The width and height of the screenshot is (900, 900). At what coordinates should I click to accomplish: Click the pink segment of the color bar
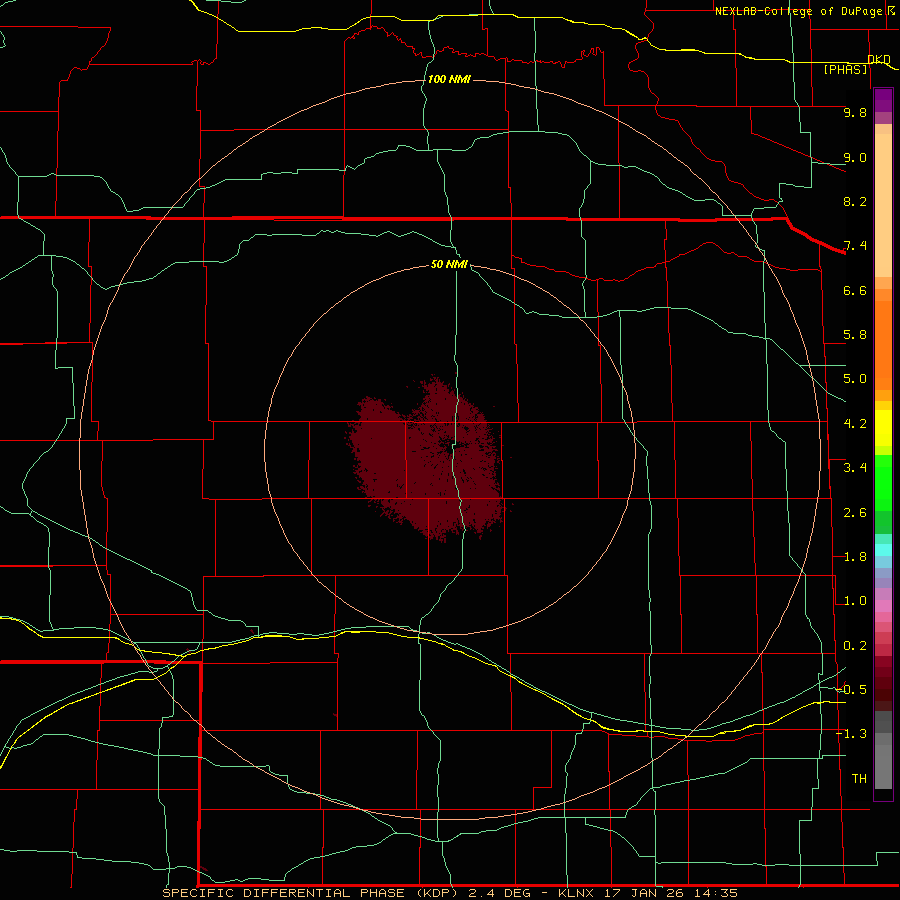tap(883, 606)
